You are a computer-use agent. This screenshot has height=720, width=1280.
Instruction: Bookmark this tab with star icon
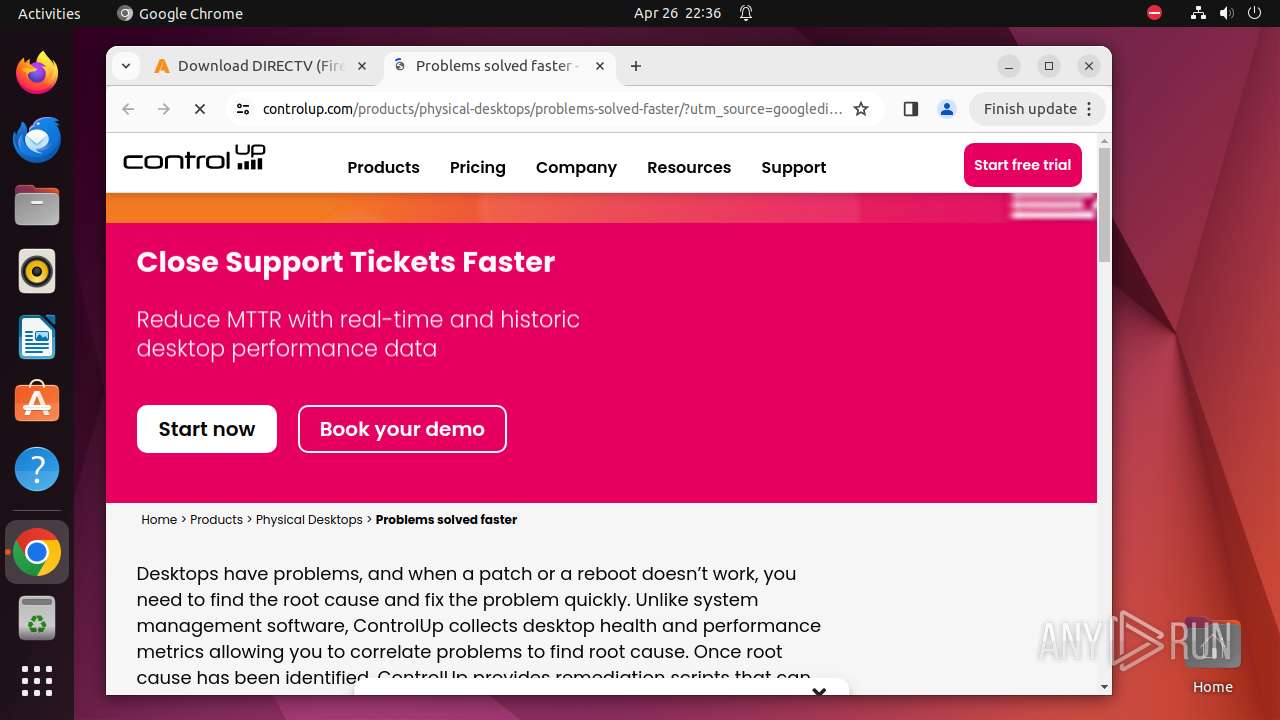(x=861, y=109)
